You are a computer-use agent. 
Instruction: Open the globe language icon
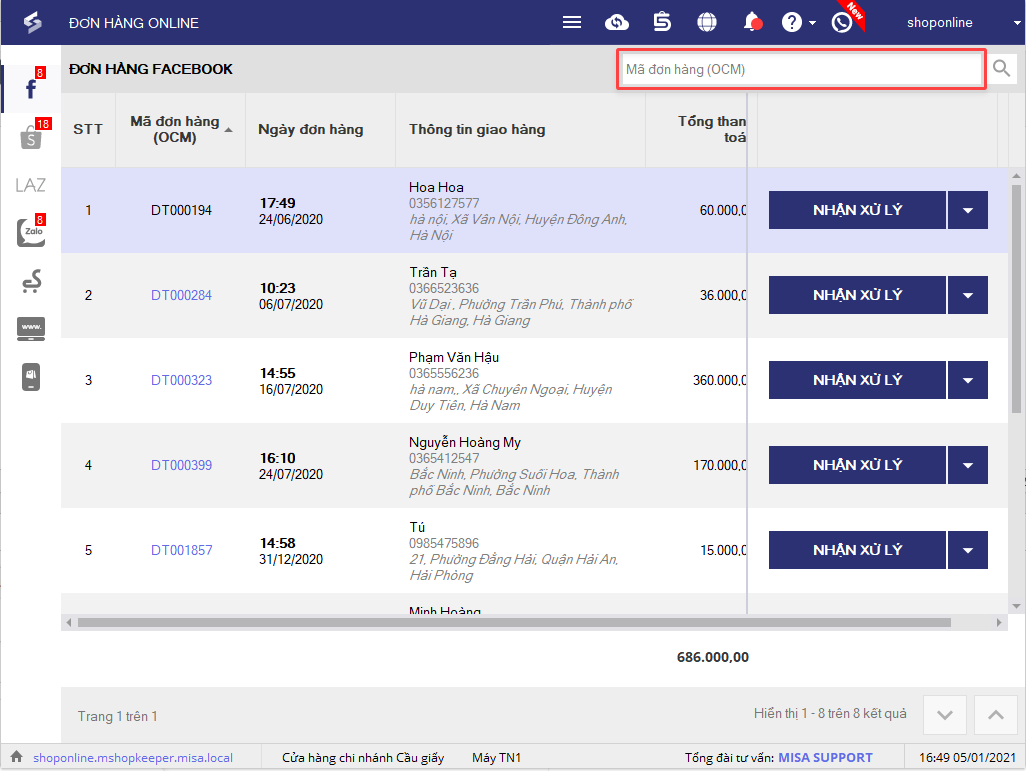(x=708, y=22)
